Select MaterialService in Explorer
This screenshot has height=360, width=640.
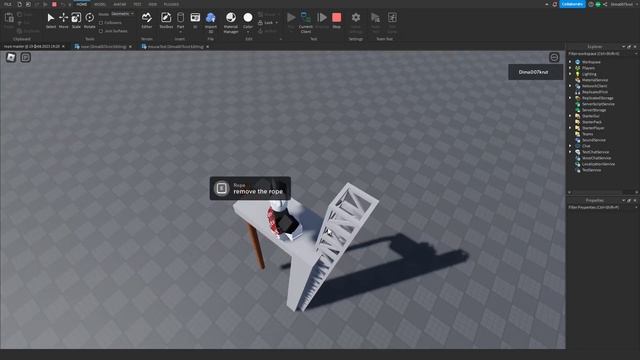coord(595,80)
